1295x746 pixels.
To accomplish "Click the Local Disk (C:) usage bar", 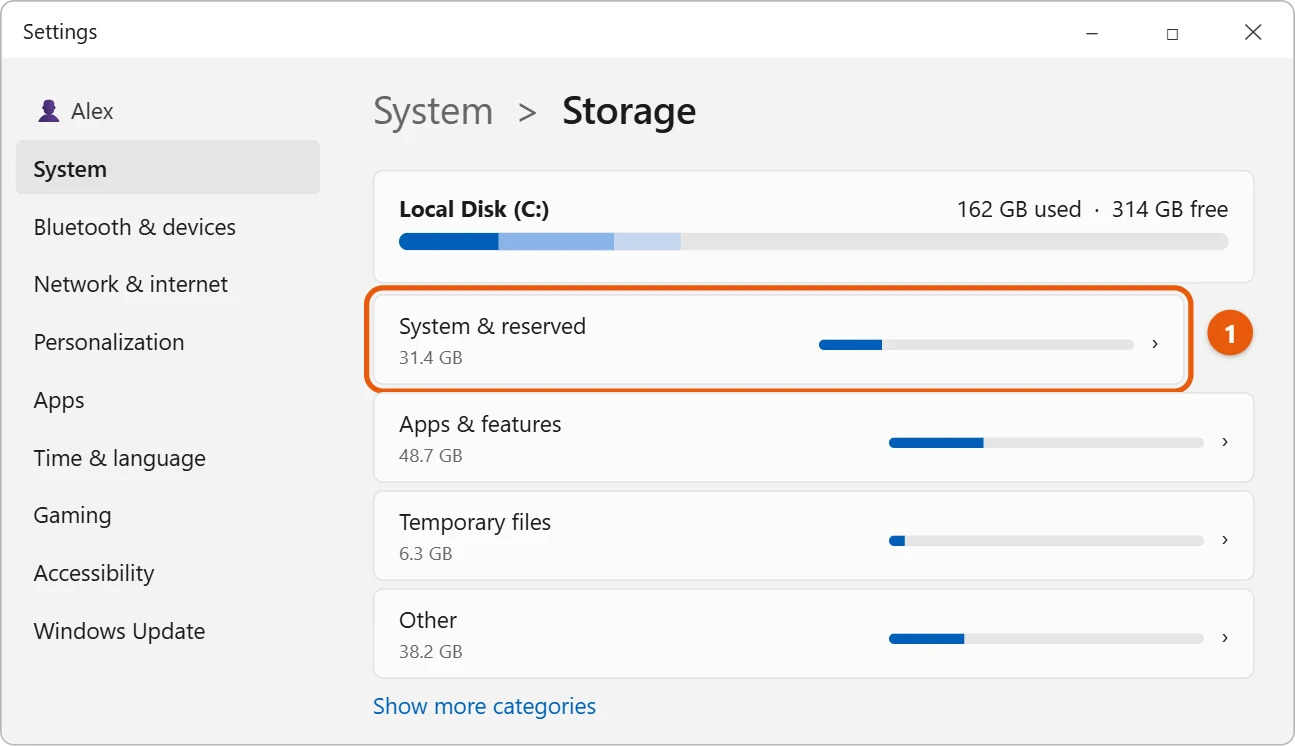I will click(813, 242).
